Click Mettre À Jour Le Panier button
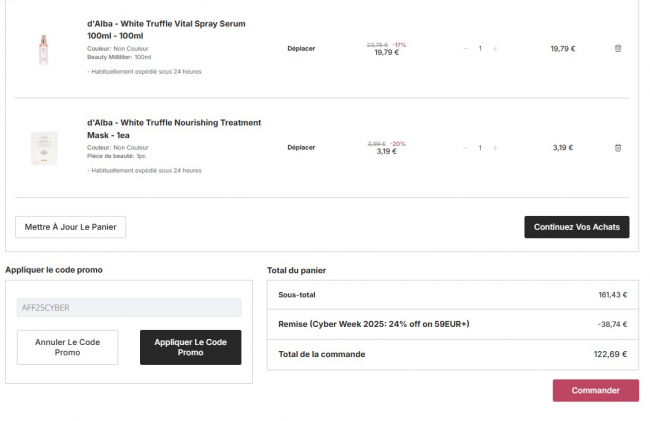The height and width of the screenshot is (421, 650). [x=70, y=227]
